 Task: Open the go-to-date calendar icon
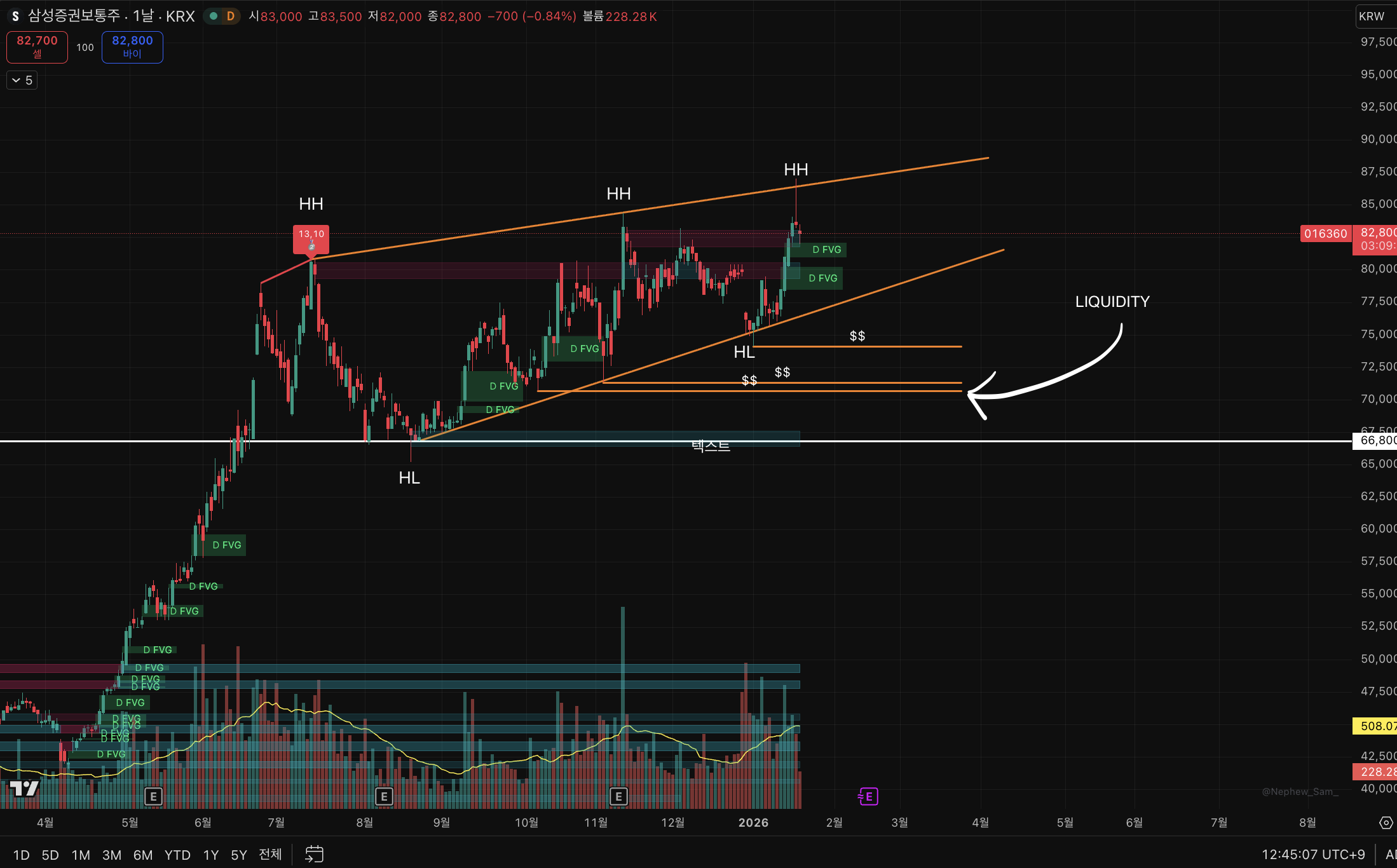click(x=314, y=854)
